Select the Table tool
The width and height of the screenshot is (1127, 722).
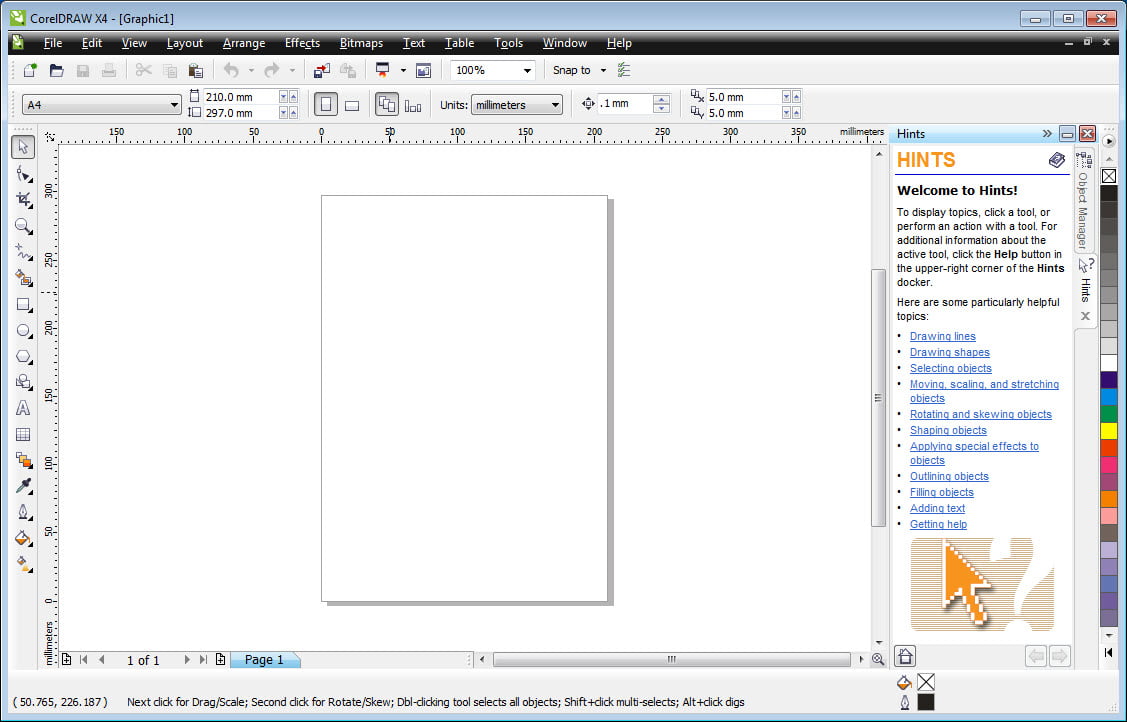23,434
